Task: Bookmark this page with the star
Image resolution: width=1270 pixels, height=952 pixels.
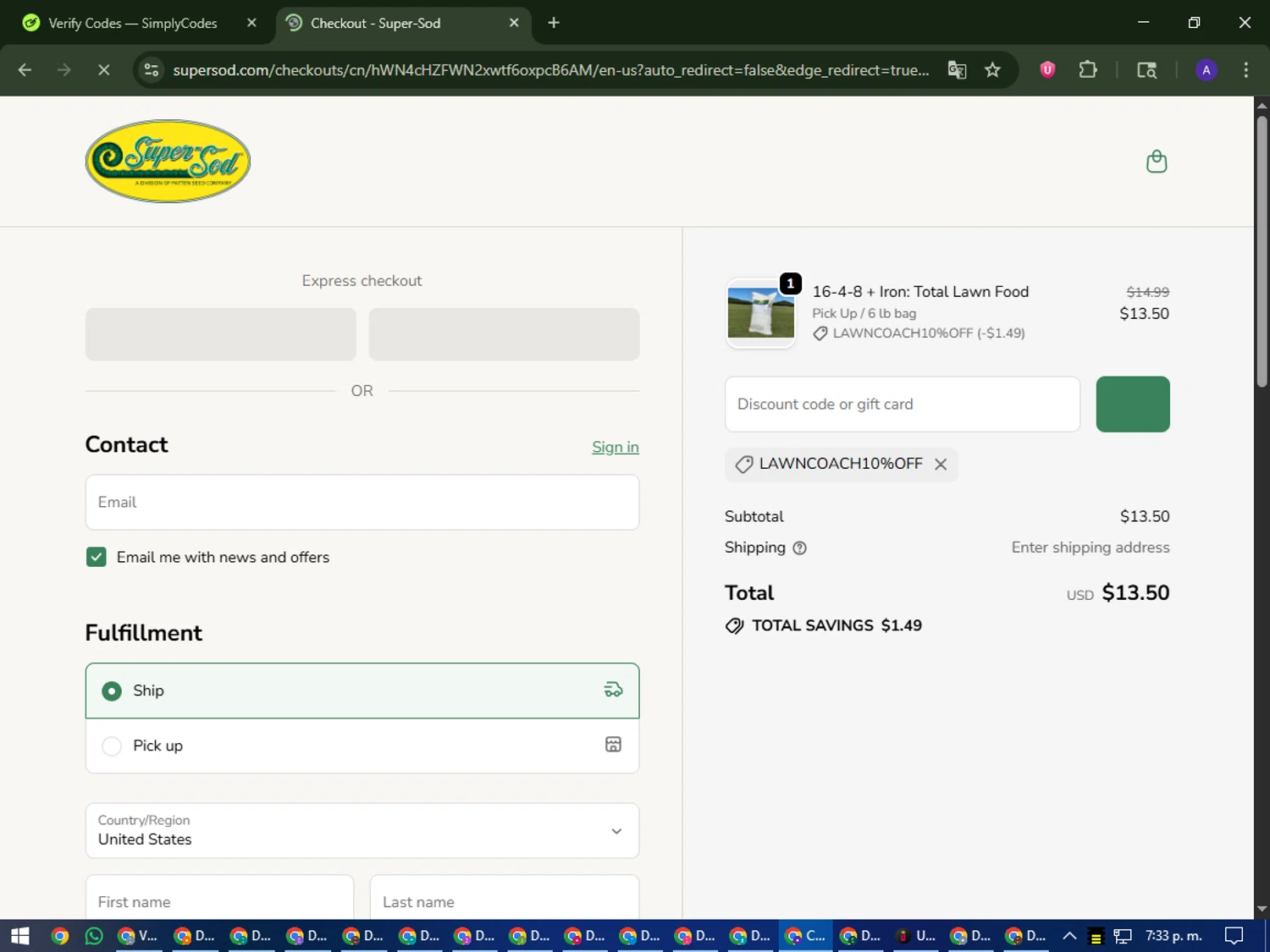Action: point(992,70)
